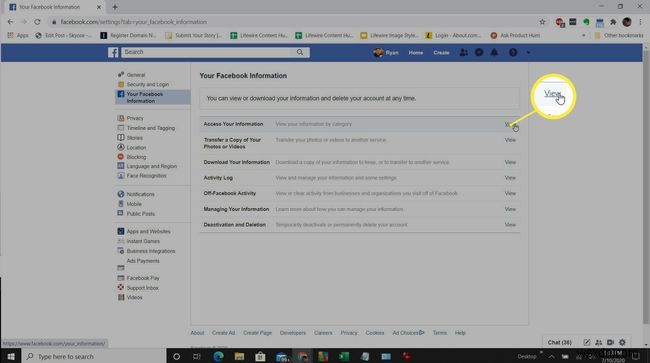Open Instant Games settings
Viewport: 650px width, 363px height.
click(143, 241)
